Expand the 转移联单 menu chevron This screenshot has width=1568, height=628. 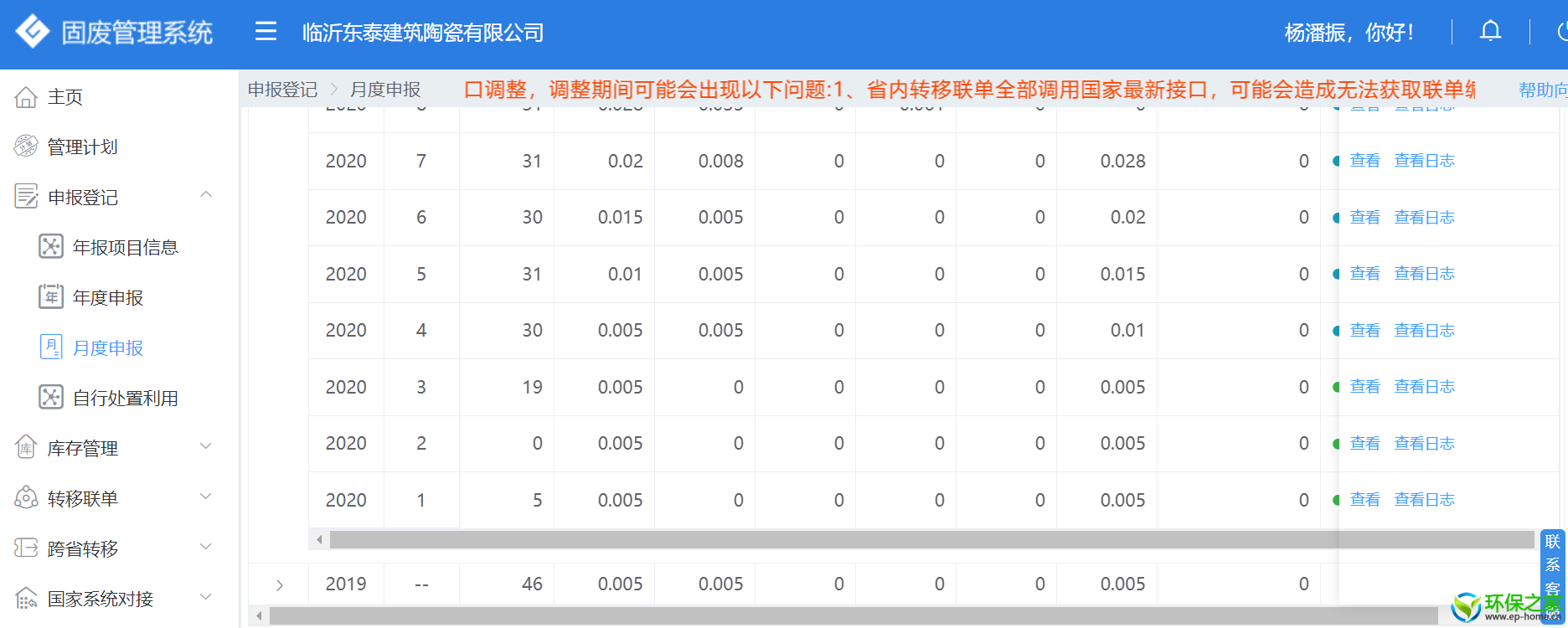point(206,497)
